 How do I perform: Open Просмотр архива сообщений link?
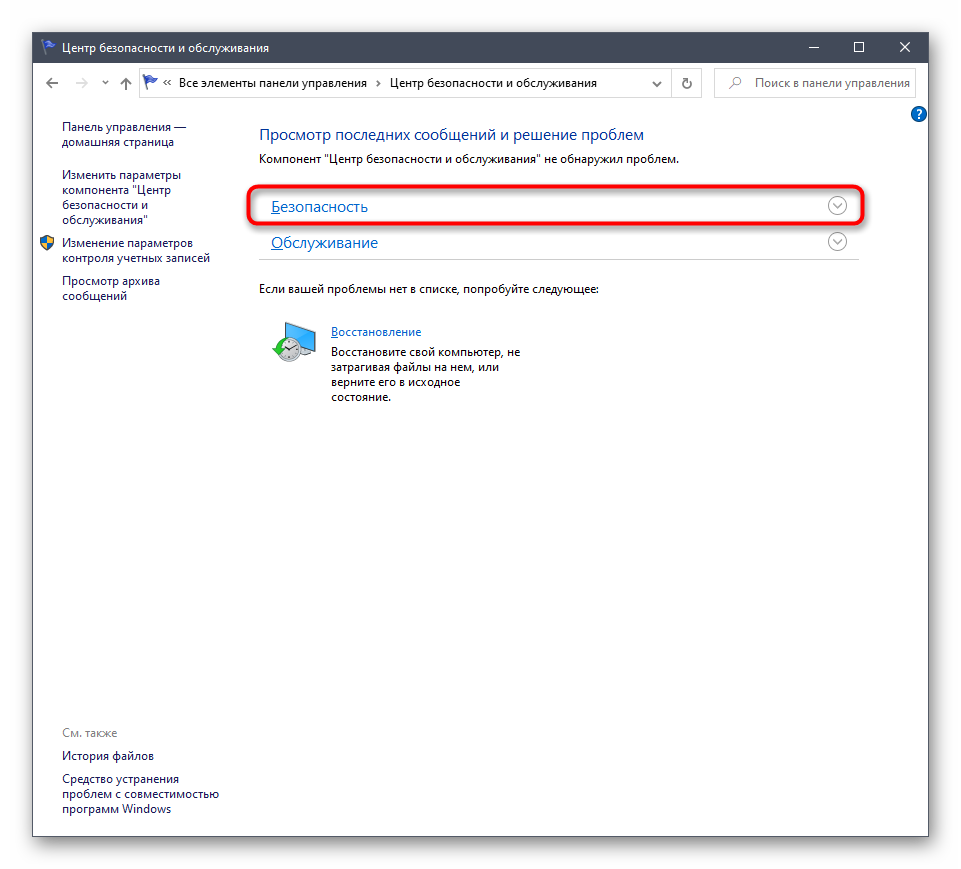click(x=110, y=288)
